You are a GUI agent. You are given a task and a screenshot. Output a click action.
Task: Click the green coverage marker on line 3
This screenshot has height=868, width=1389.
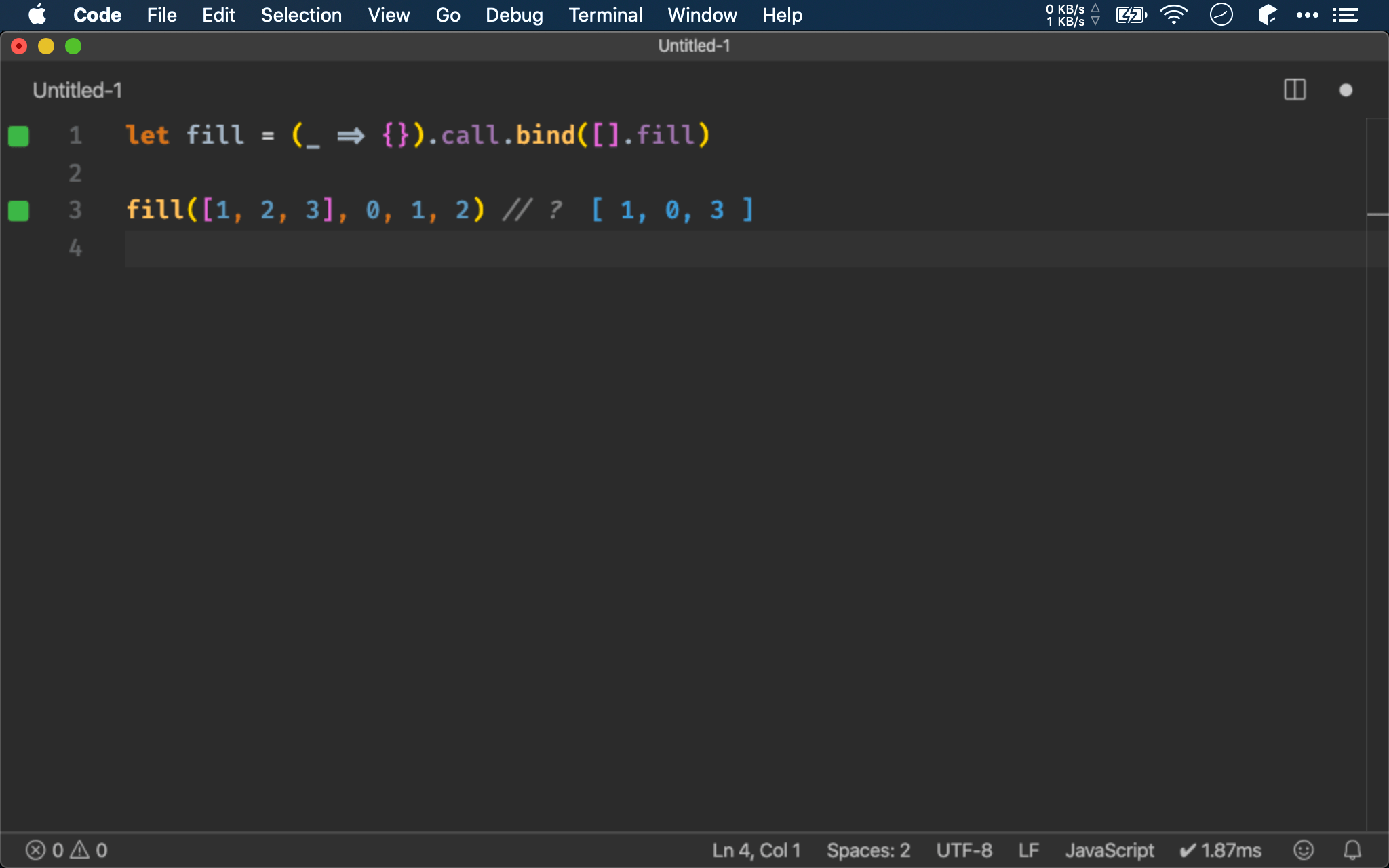pyautogui.click(x=18, y=211)
